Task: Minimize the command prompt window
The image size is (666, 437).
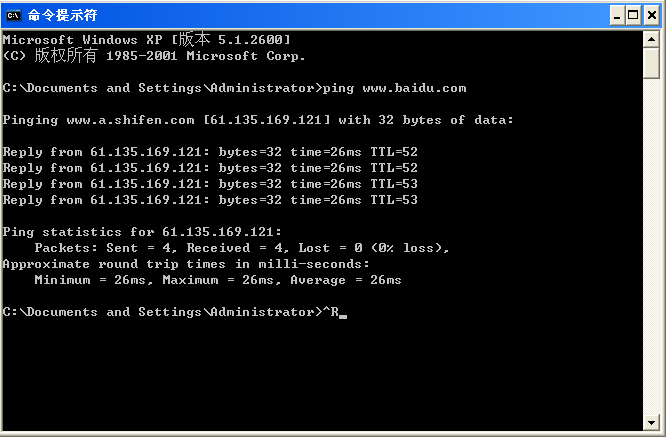Action: (617, 16)
